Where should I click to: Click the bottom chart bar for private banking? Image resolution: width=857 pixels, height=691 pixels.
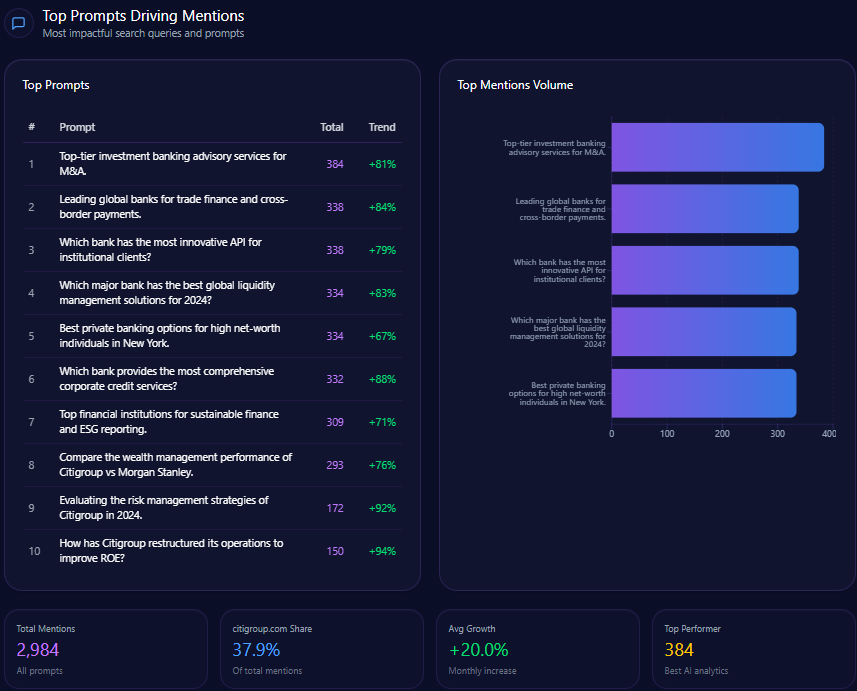703,393
